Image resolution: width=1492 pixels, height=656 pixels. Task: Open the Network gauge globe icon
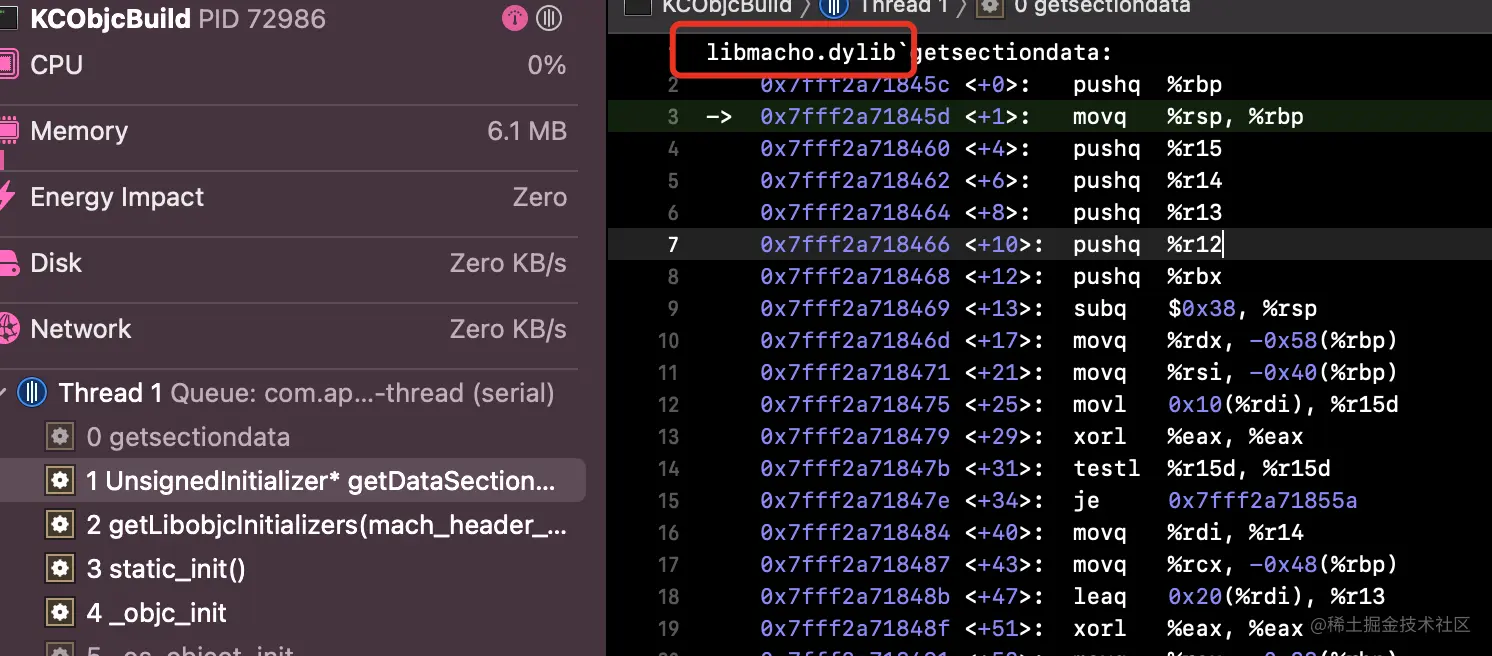click(x=8, y=329)
